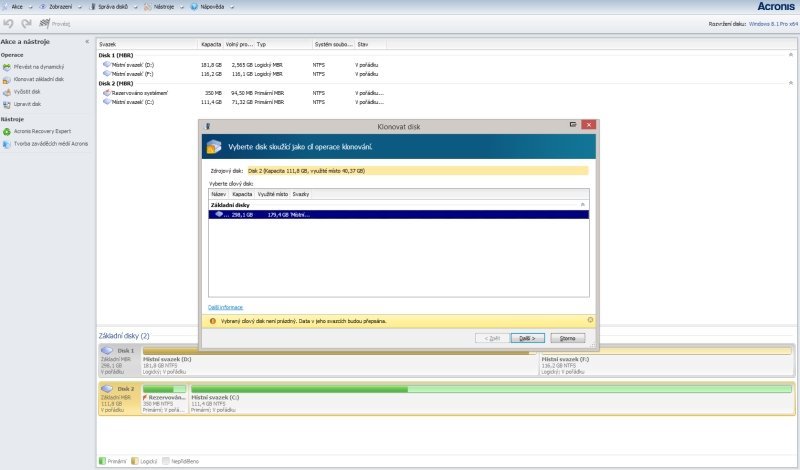Select Klonovat základní disk in sidebar

point(39,79)
